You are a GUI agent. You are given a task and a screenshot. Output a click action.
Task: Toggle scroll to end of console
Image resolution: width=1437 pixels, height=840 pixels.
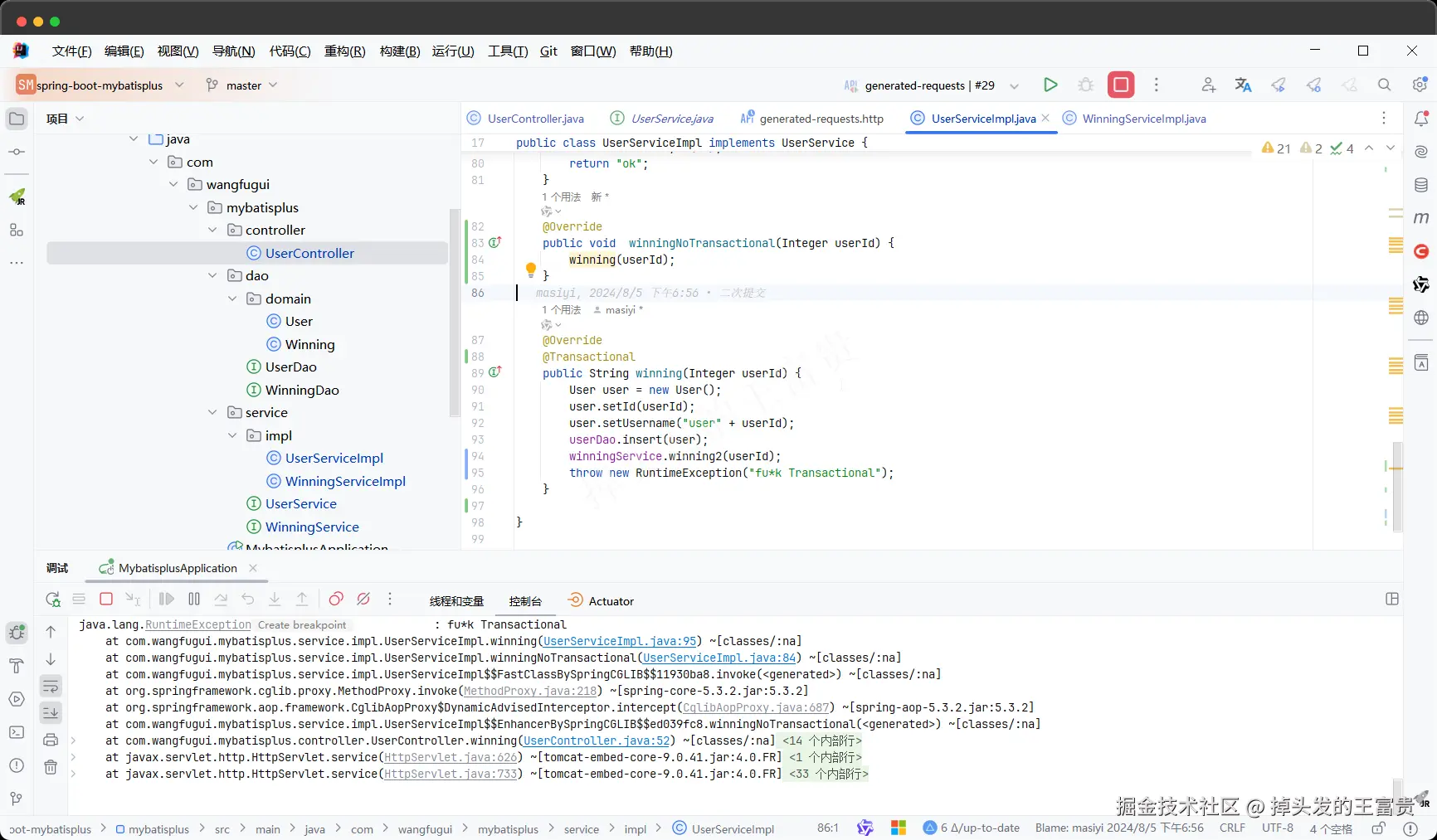point(51,712)
